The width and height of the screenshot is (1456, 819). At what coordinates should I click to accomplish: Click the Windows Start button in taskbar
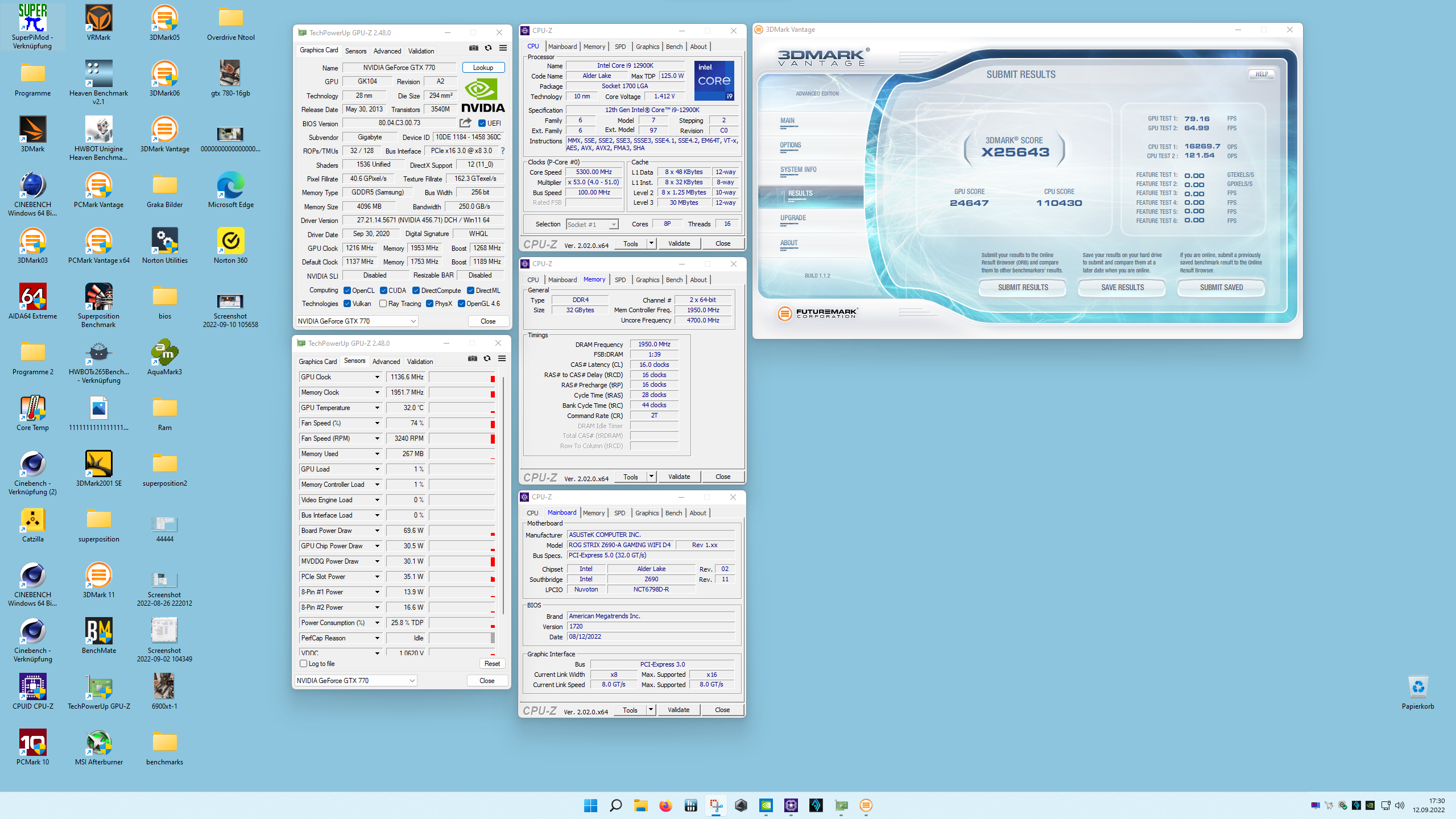[x=590, y=805]
